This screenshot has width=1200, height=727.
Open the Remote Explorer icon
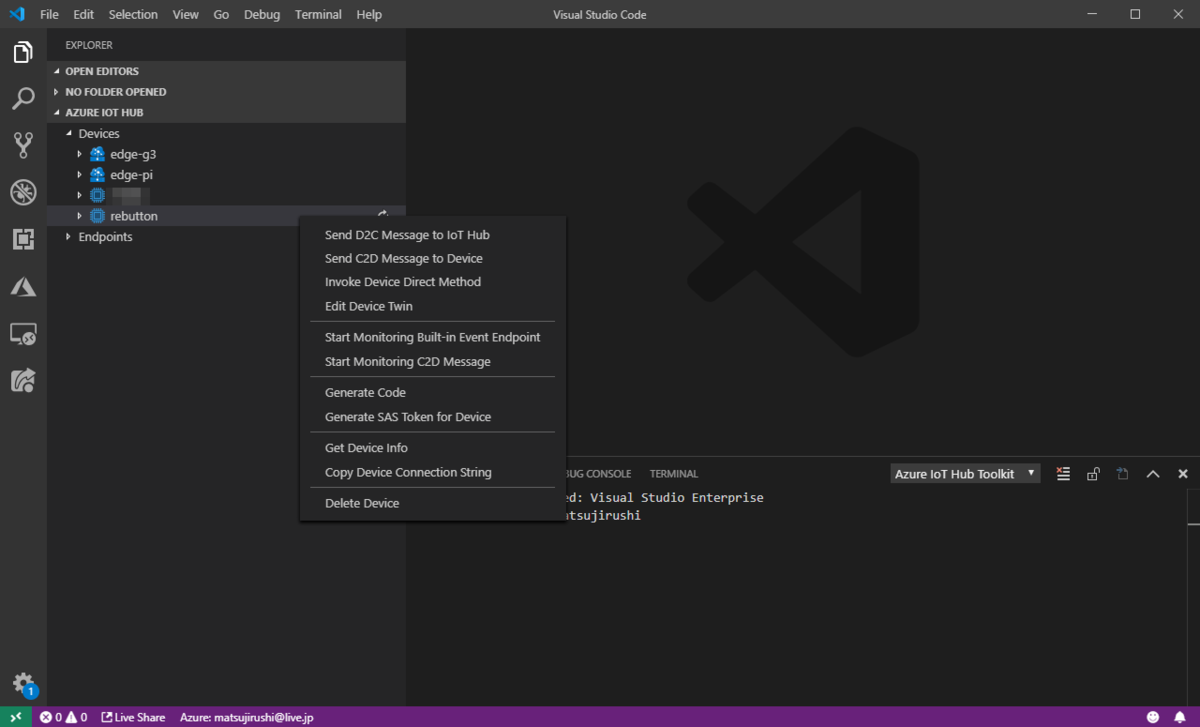(23, 334)
